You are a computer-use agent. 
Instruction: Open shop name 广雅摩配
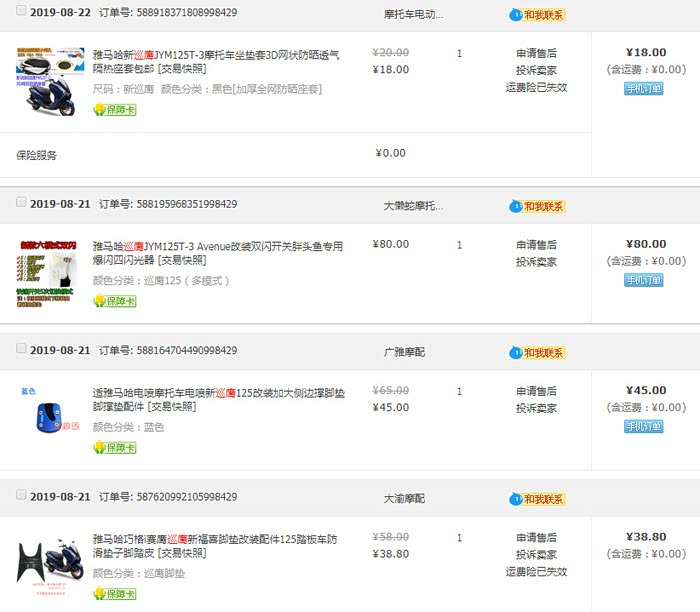tap(404, 352)
